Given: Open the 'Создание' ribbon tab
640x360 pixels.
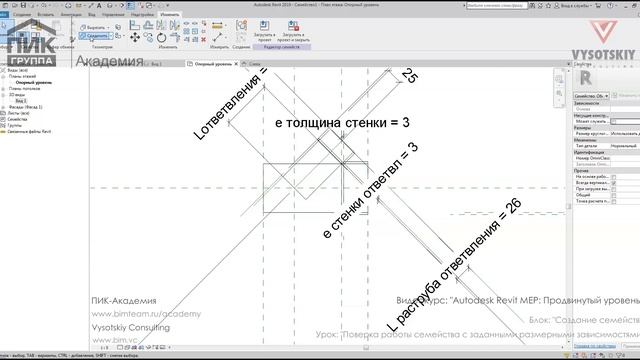Looking at the screenshot, I should (x=22, y=14).
